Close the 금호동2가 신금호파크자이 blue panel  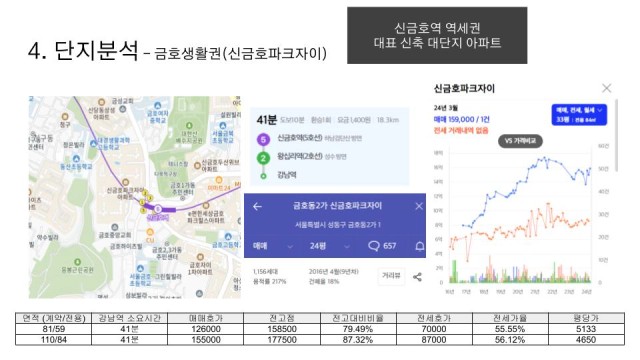pos(419,206)
